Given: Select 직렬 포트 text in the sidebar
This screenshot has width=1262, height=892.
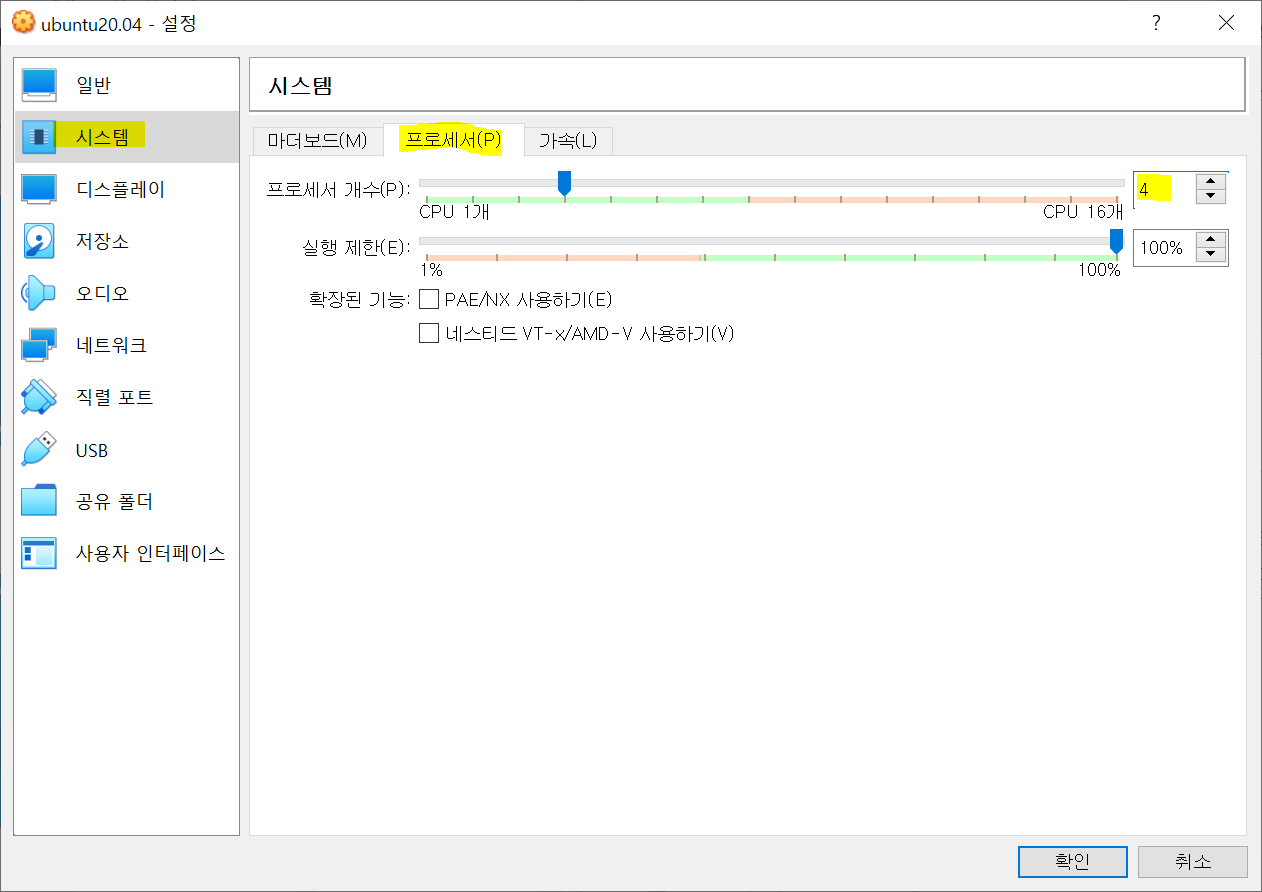Looking at the screenshot, I should click(114, 398).
